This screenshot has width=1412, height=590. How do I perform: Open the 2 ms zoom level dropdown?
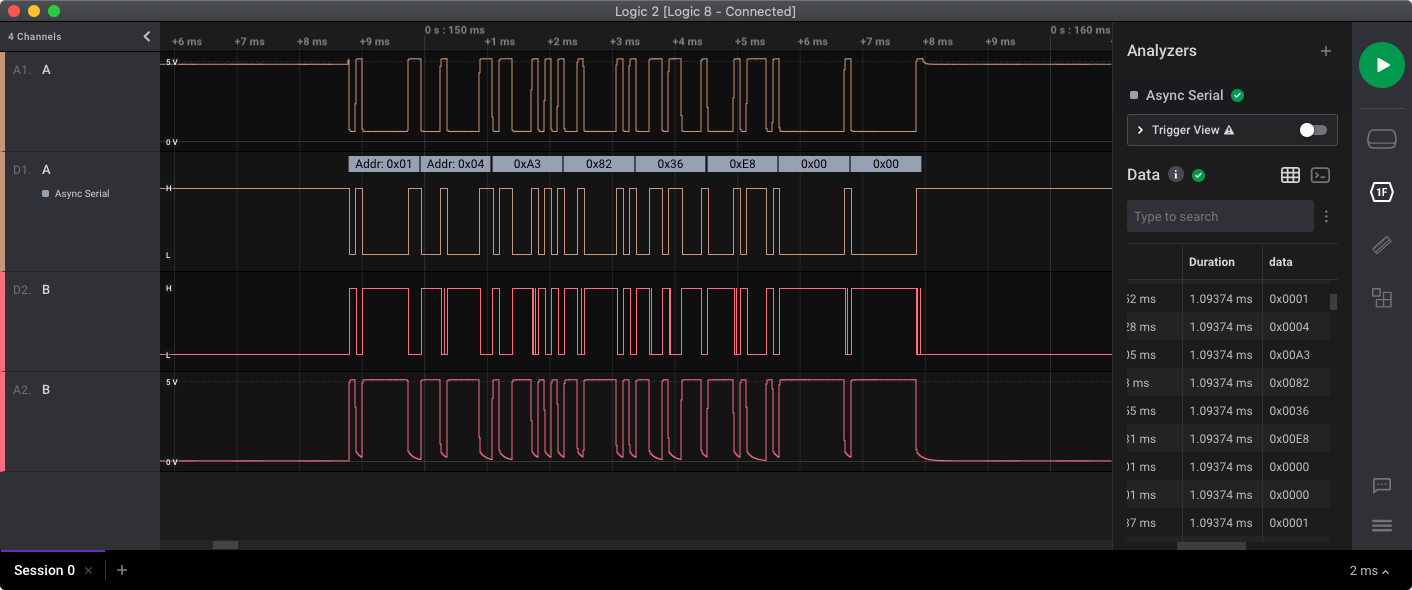[x=1369, y=571]
